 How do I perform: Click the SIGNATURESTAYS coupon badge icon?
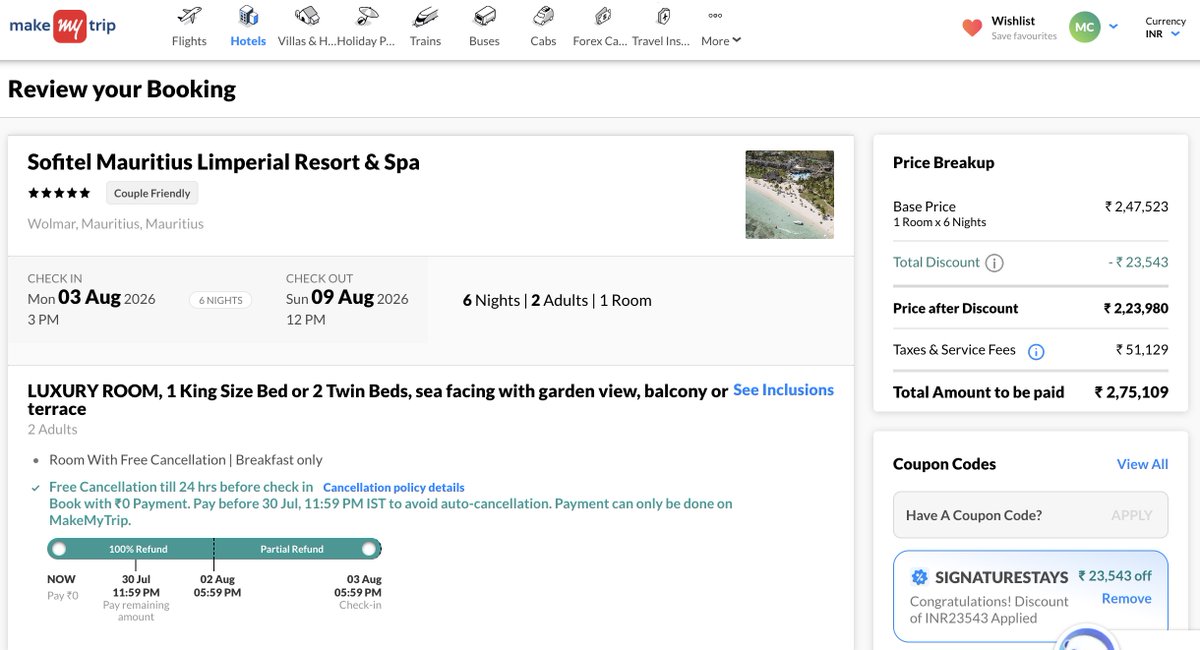click(920, 577)
